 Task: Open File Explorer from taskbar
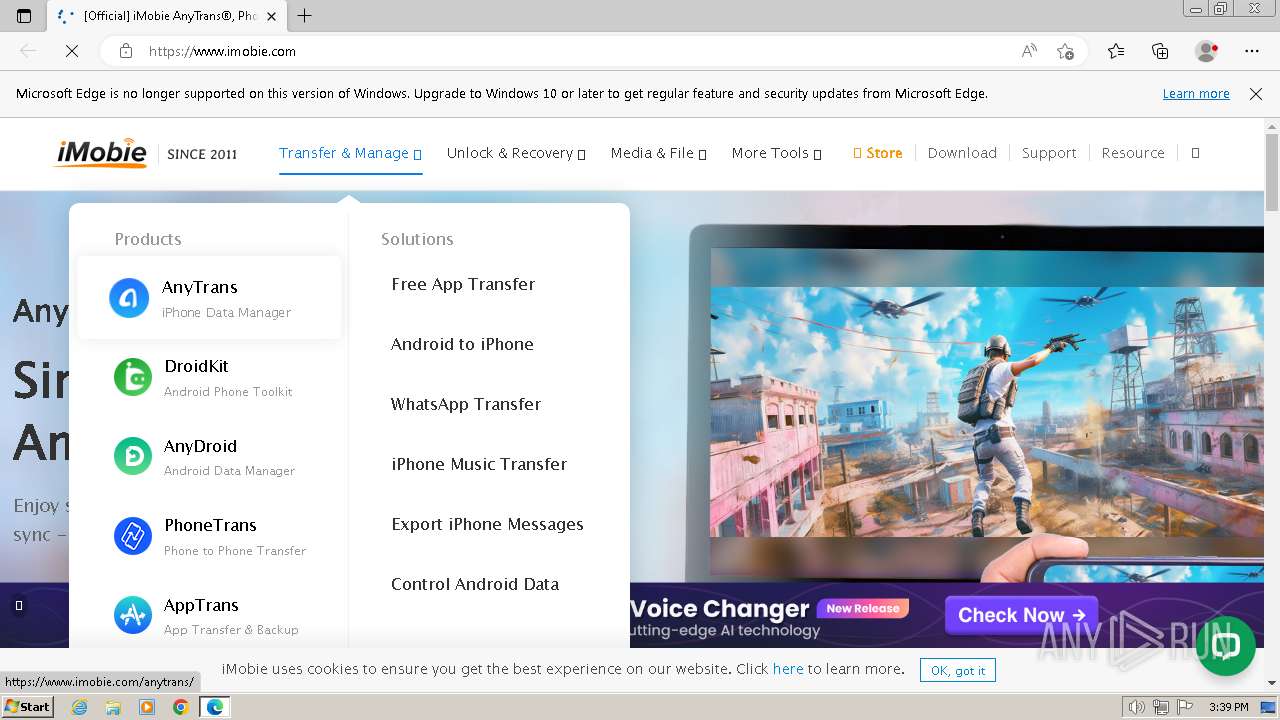[x=113, y=707]
